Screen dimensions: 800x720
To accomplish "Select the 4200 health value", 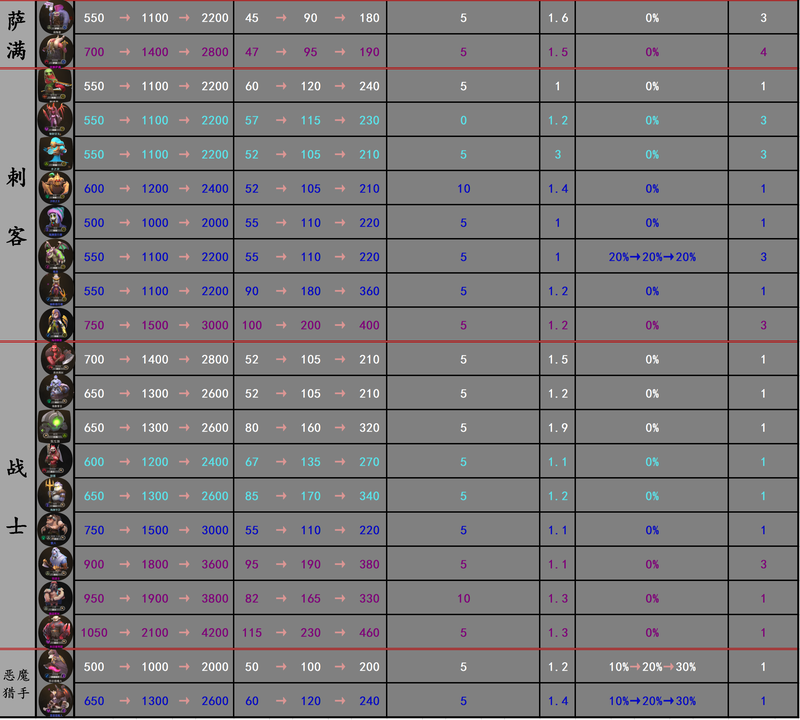I will (215, 632).
